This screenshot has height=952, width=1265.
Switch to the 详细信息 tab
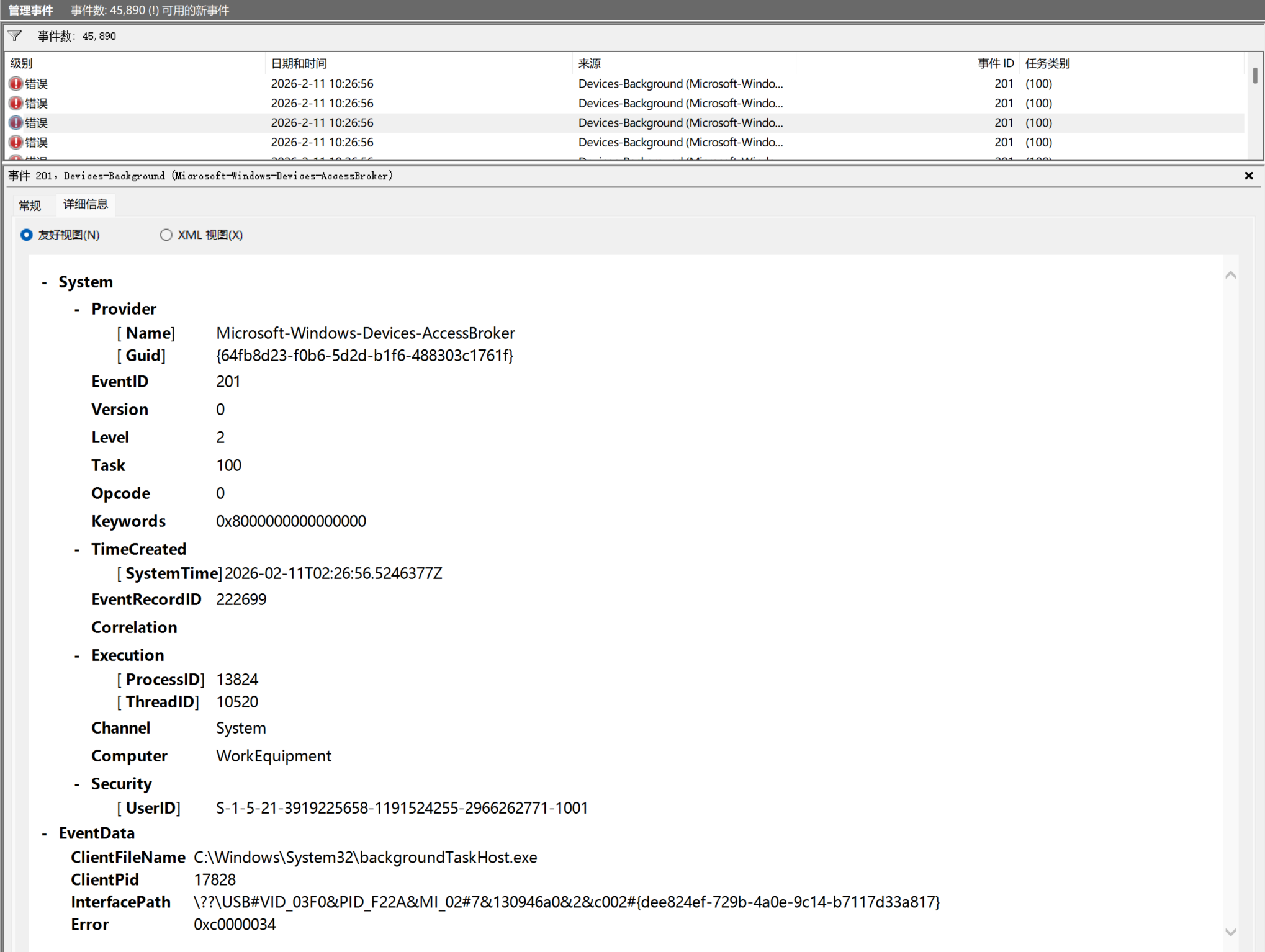pyautogui.click(x=86, y=204)
